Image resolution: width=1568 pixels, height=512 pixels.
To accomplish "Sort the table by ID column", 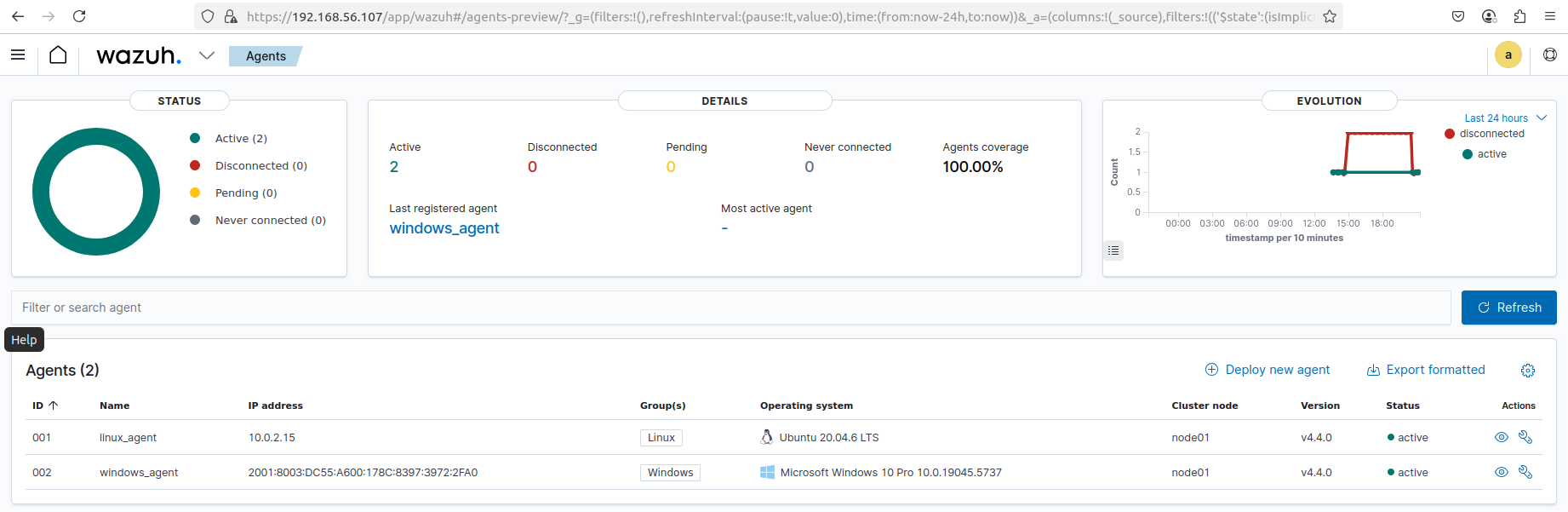I will [x=45, y=406].
